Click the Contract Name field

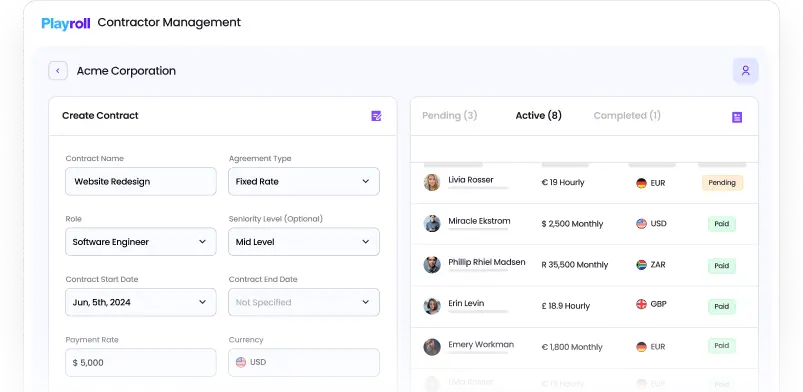click(141, 181)
